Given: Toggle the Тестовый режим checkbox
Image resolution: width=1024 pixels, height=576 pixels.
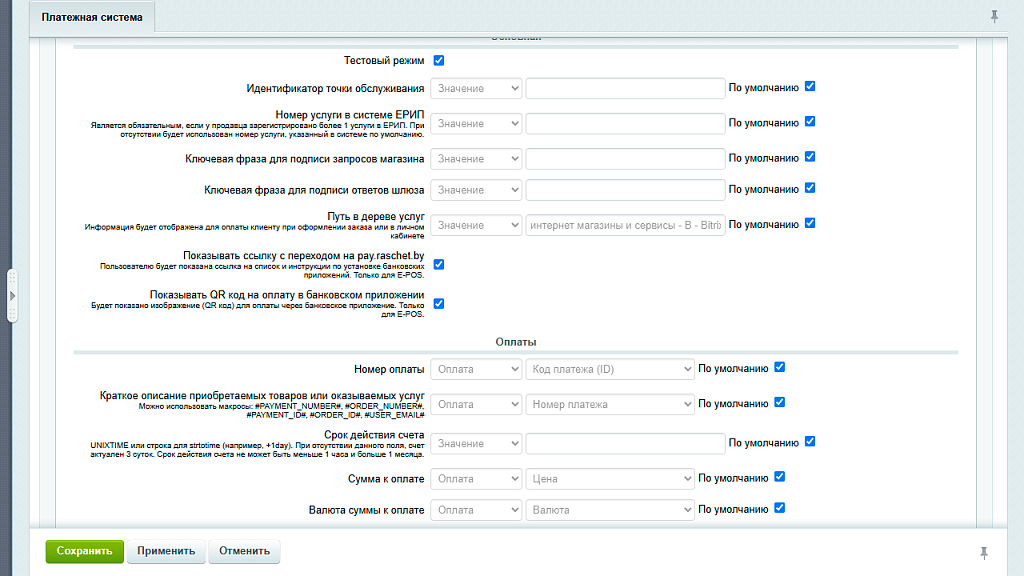Looking at the screenshot, I should (439, 61).
